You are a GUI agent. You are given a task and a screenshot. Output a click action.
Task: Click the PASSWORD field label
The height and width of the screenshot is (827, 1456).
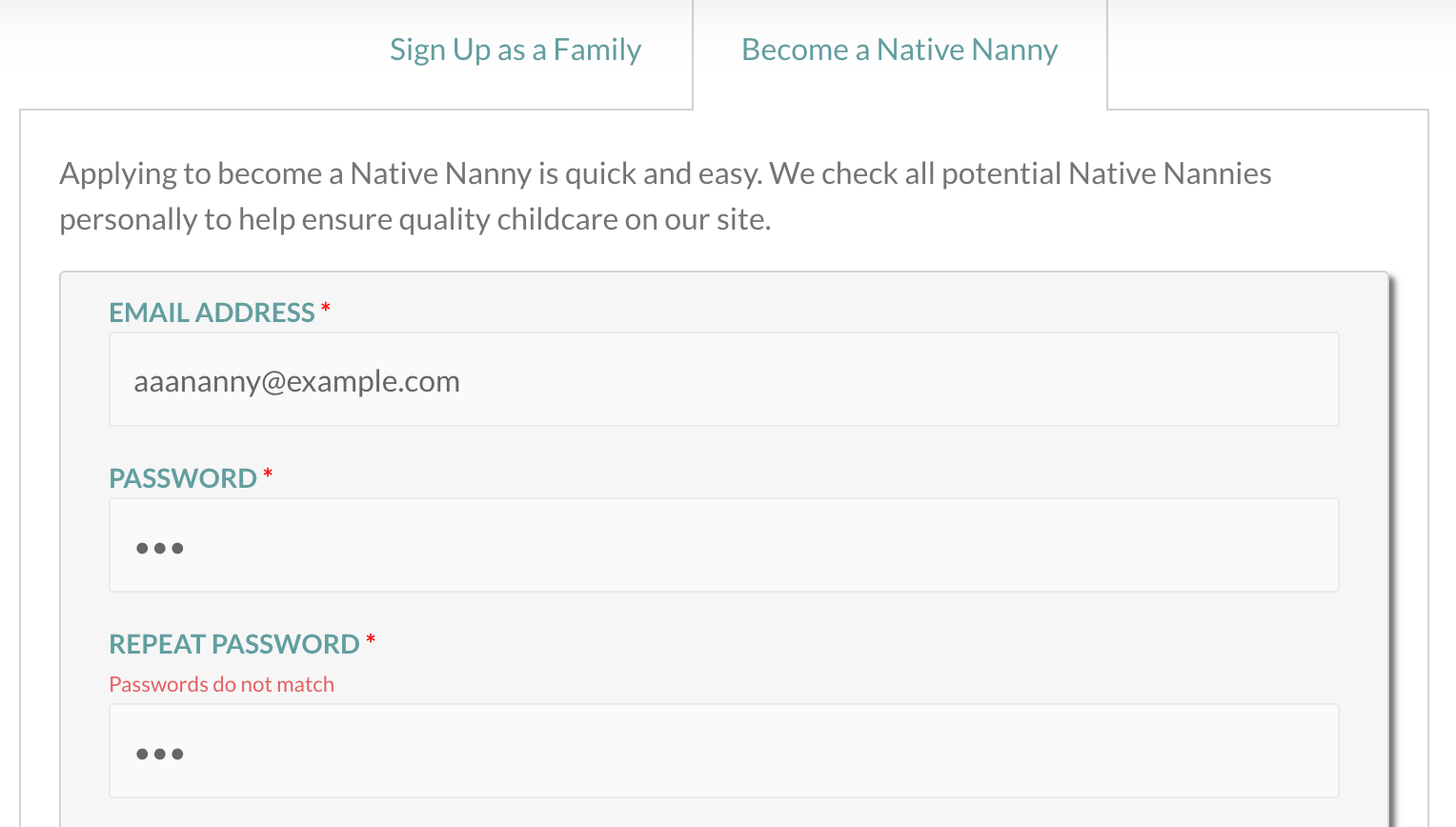pyautogui.click(x=183, y=478)
